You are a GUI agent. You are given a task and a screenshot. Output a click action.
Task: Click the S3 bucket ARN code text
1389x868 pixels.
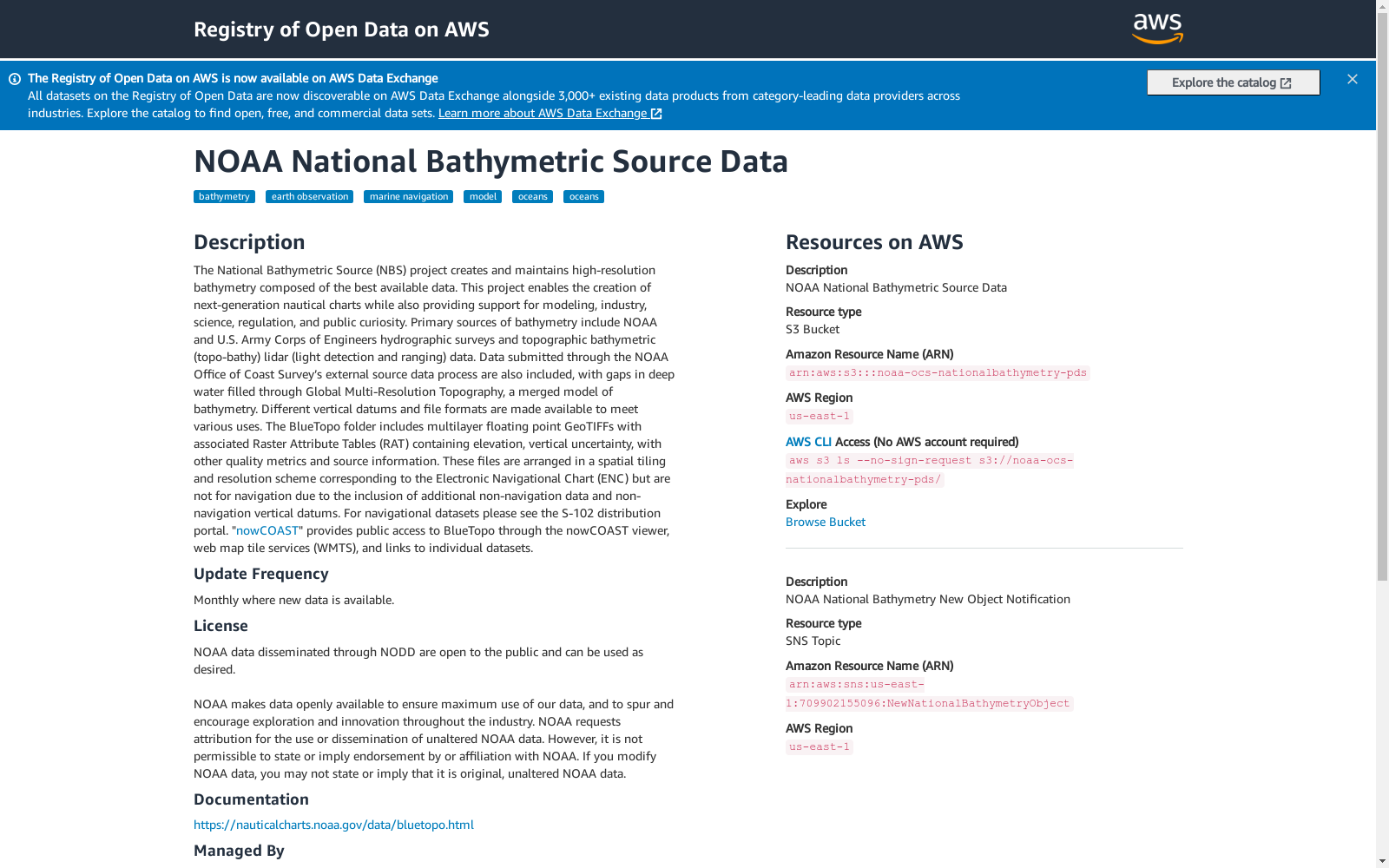coord(938,372)
